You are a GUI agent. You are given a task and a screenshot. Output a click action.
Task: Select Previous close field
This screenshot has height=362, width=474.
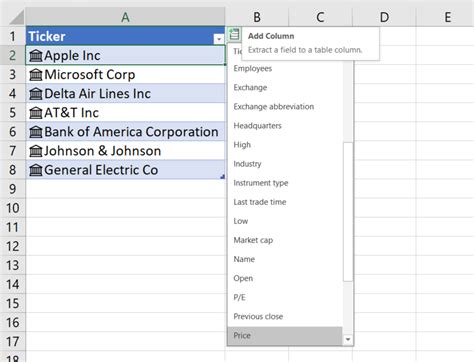click(x=285, y=316)
